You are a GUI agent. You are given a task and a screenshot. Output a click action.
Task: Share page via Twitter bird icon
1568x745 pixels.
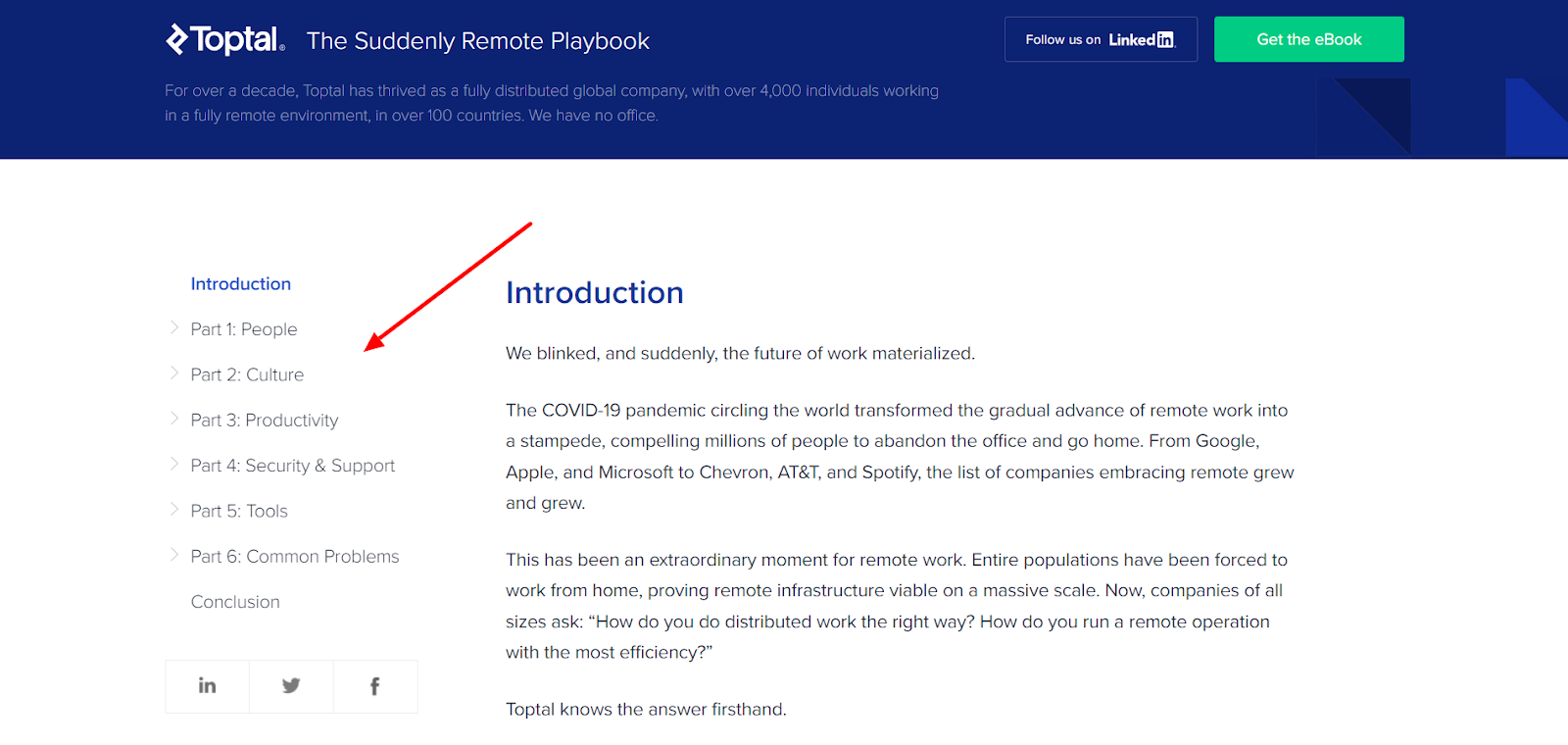[291, 686]
